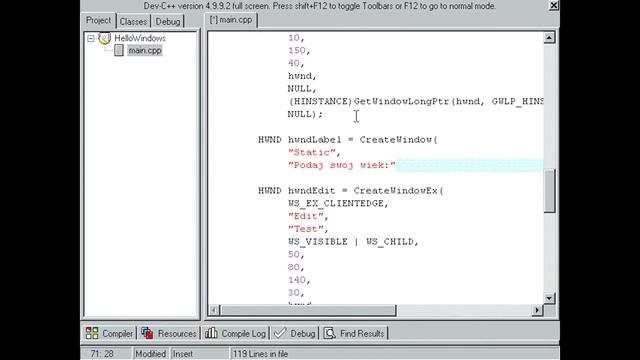The width and height of the screenshot is (640, 360).
Task: Click the HelloWindows project icon
Action: click(104, 38)
